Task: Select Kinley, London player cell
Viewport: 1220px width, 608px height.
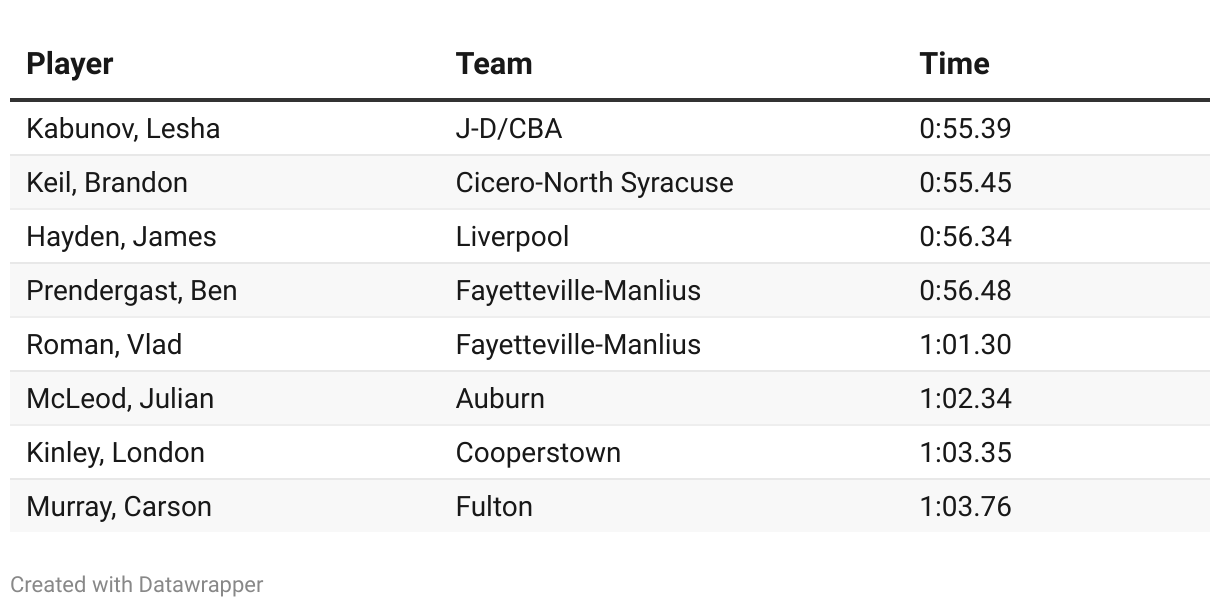Action: (x=115, y=453)
